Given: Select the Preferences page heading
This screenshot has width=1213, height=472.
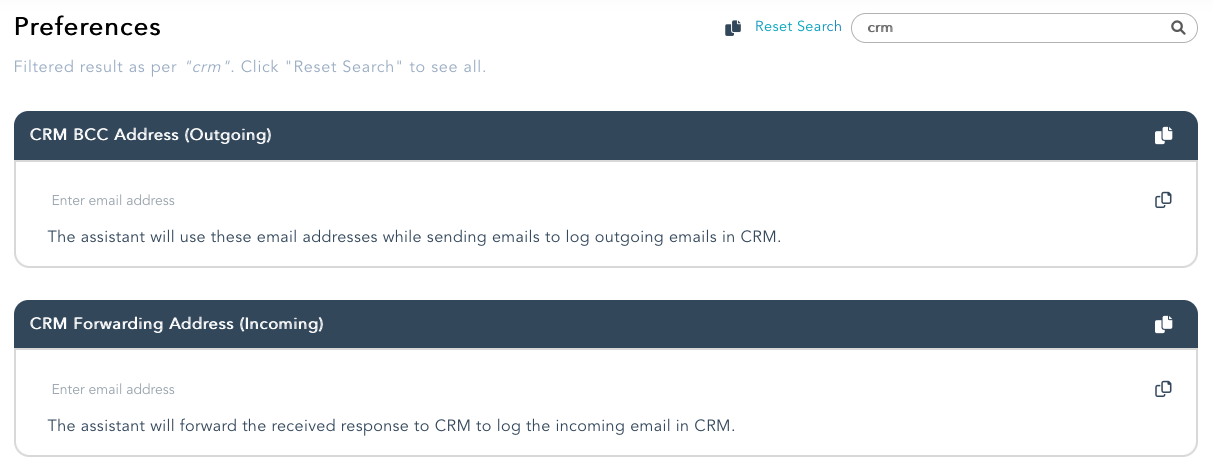Looking at the screenshot, I should point(88,27).
